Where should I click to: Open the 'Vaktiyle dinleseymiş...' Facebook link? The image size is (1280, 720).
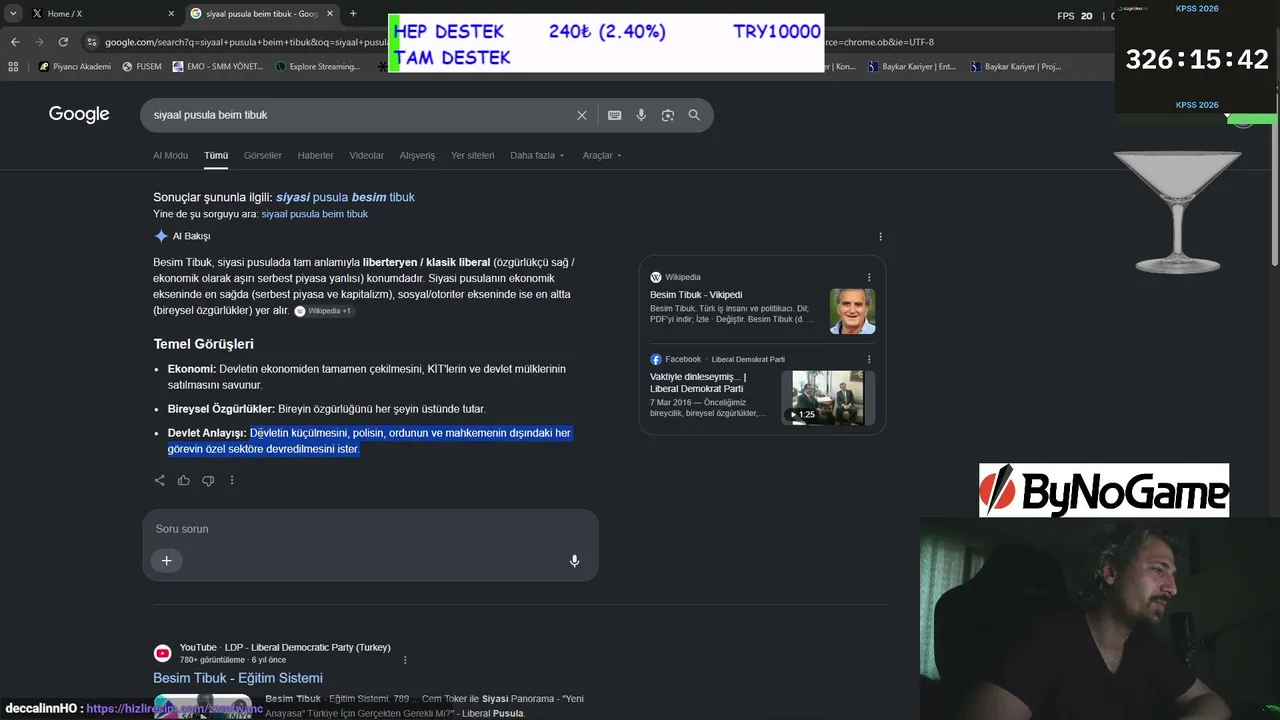click(698, 383)
